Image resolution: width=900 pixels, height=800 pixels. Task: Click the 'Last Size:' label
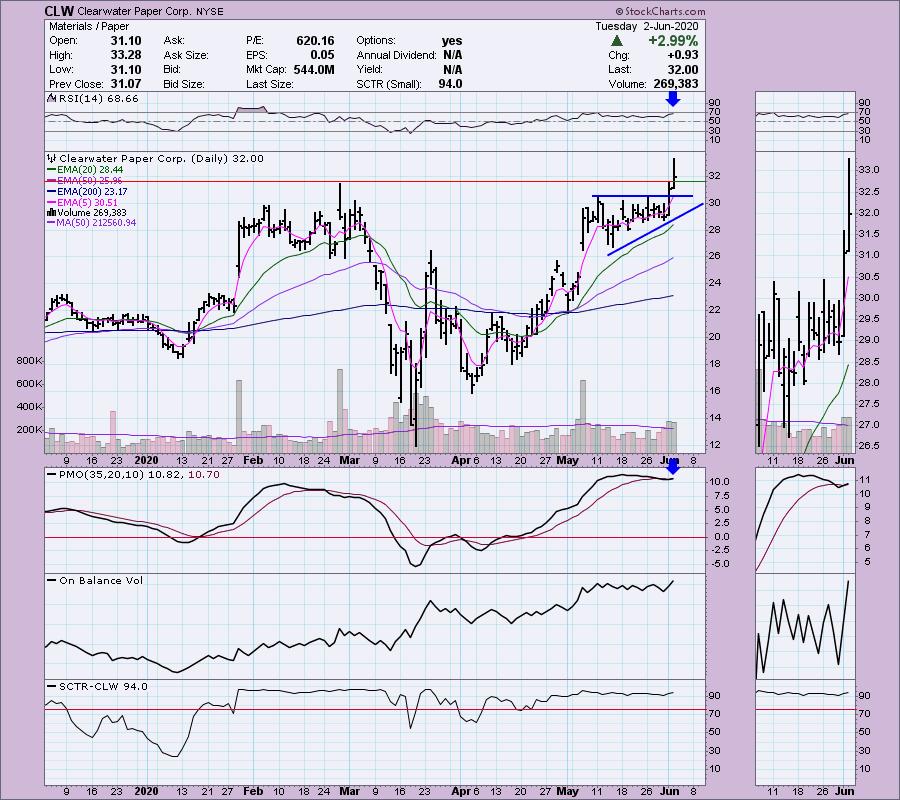coord(270,84)
